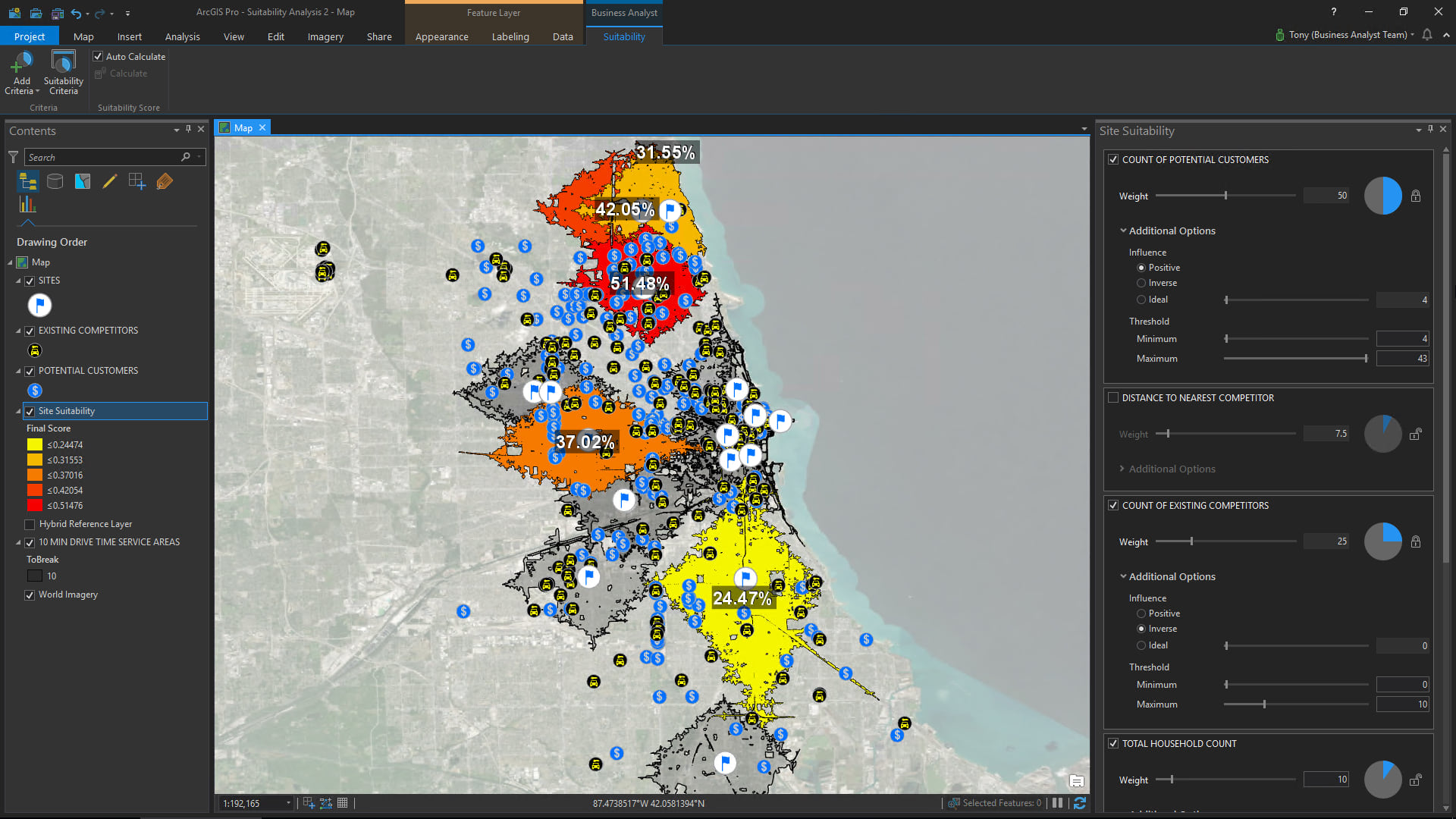
Task: Click the notifications bell icon
Action: click(1427, 35)
